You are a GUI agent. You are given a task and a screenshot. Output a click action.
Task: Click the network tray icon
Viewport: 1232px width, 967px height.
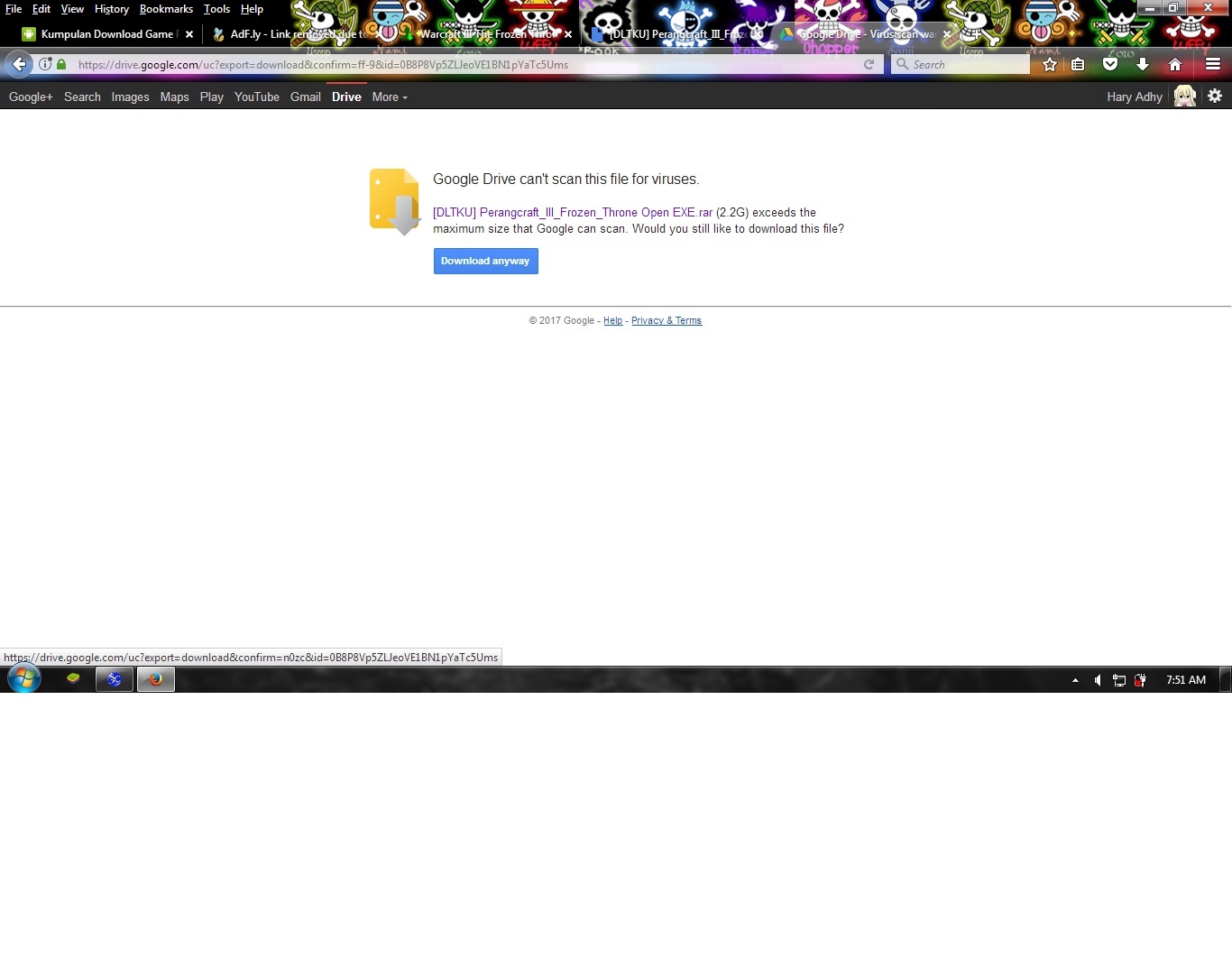[1119, 680]
